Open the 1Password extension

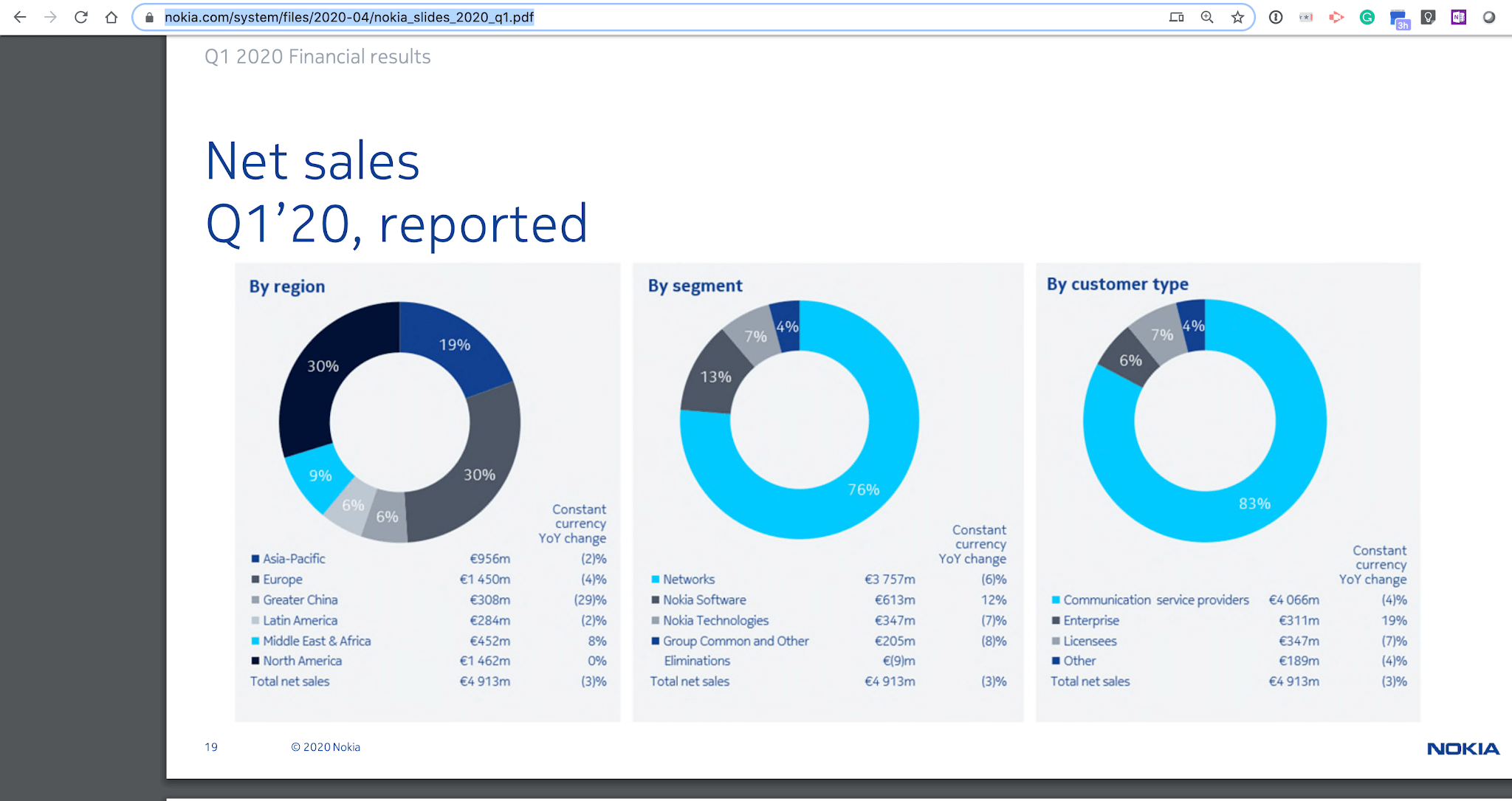pos(1275,16)
